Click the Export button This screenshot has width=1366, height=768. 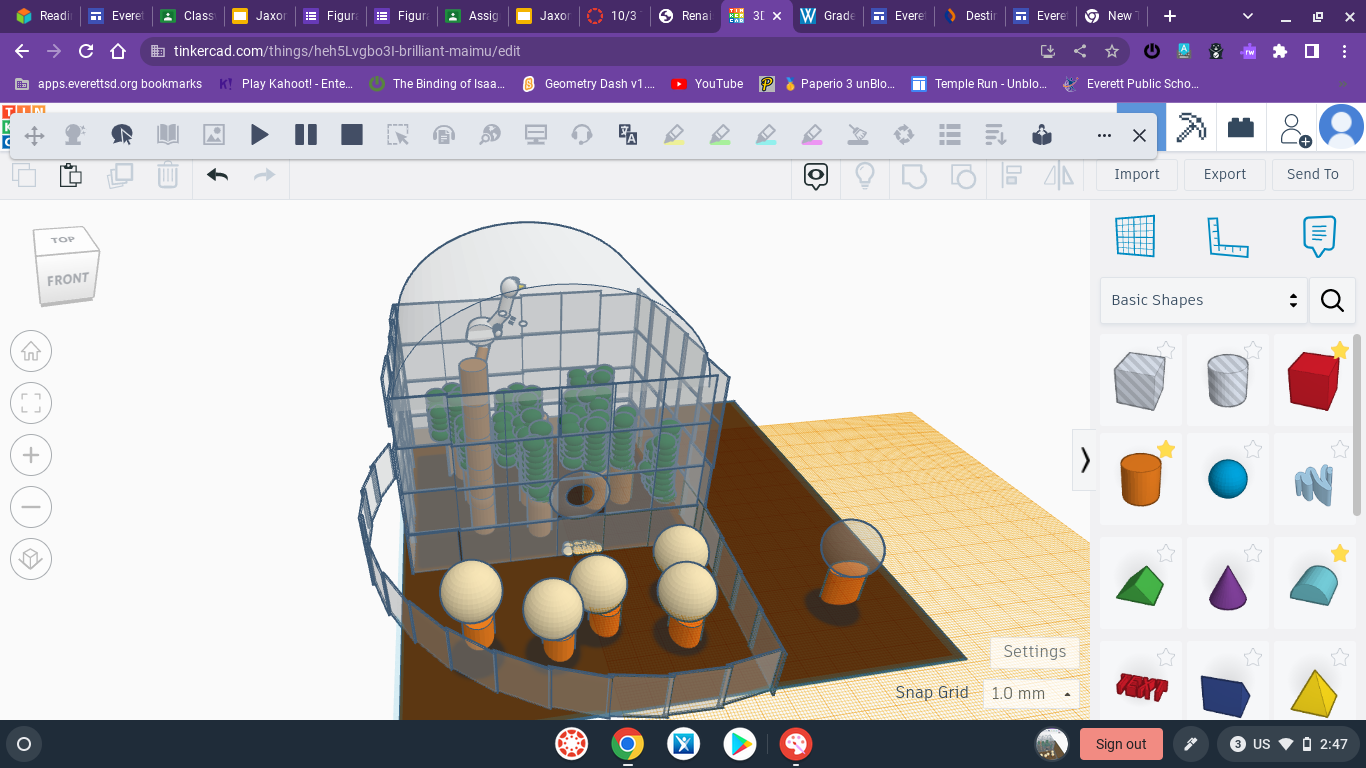tap(1224, 174)
